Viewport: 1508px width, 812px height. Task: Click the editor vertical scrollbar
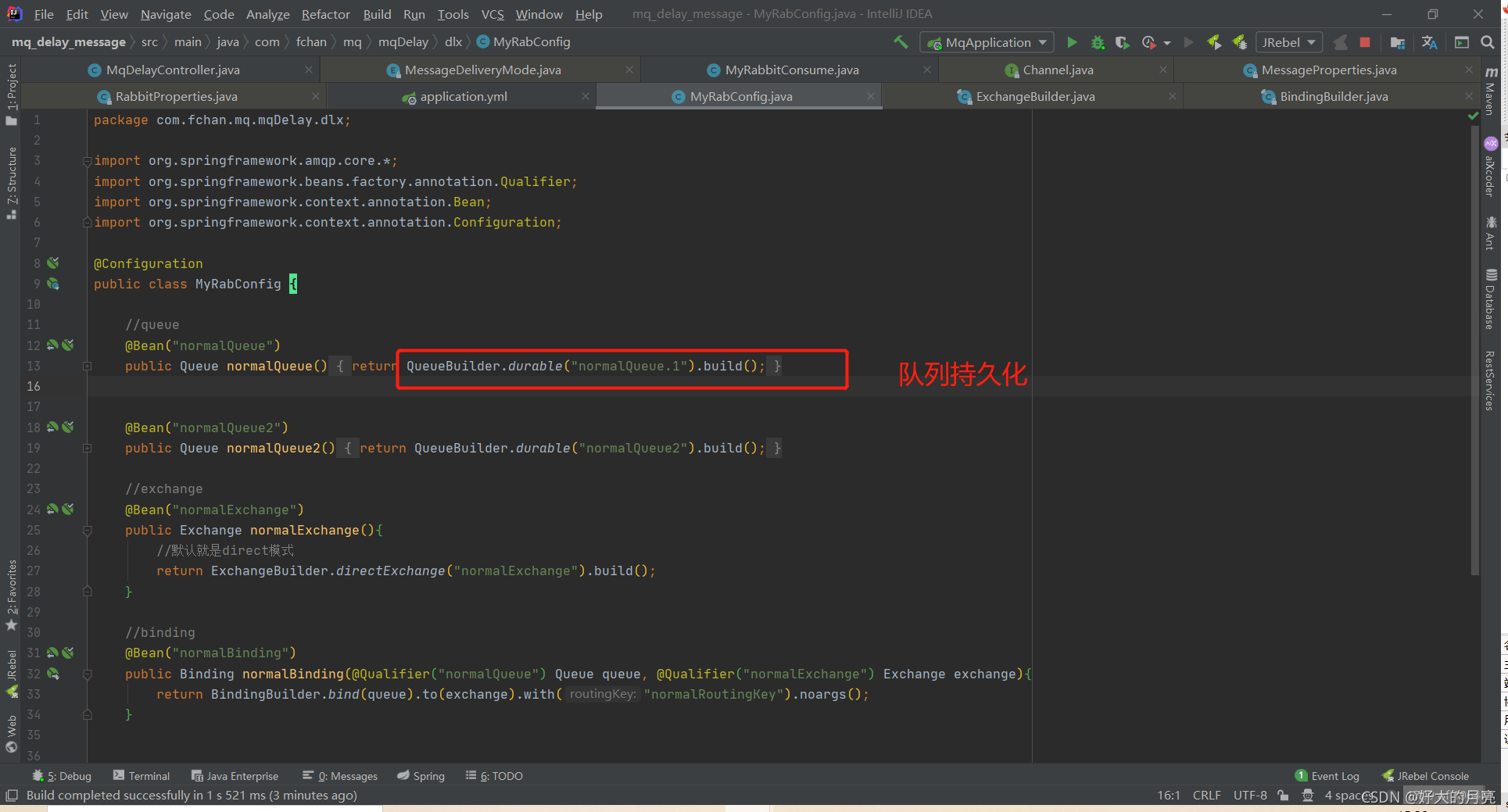click(1475, 349)
